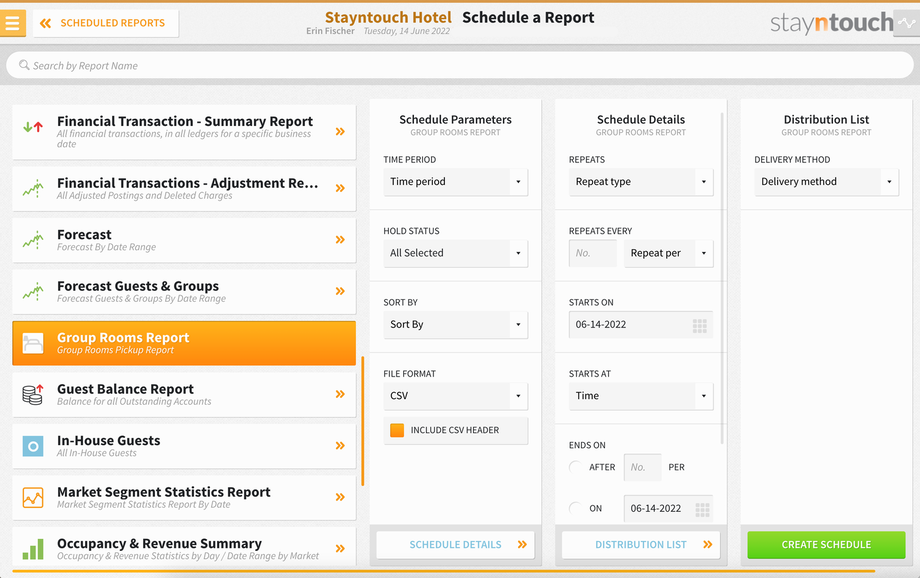The image size is (920, 578).
Task: Click the date Tuesday, 14 June 2022
Action: coord(407,31)
